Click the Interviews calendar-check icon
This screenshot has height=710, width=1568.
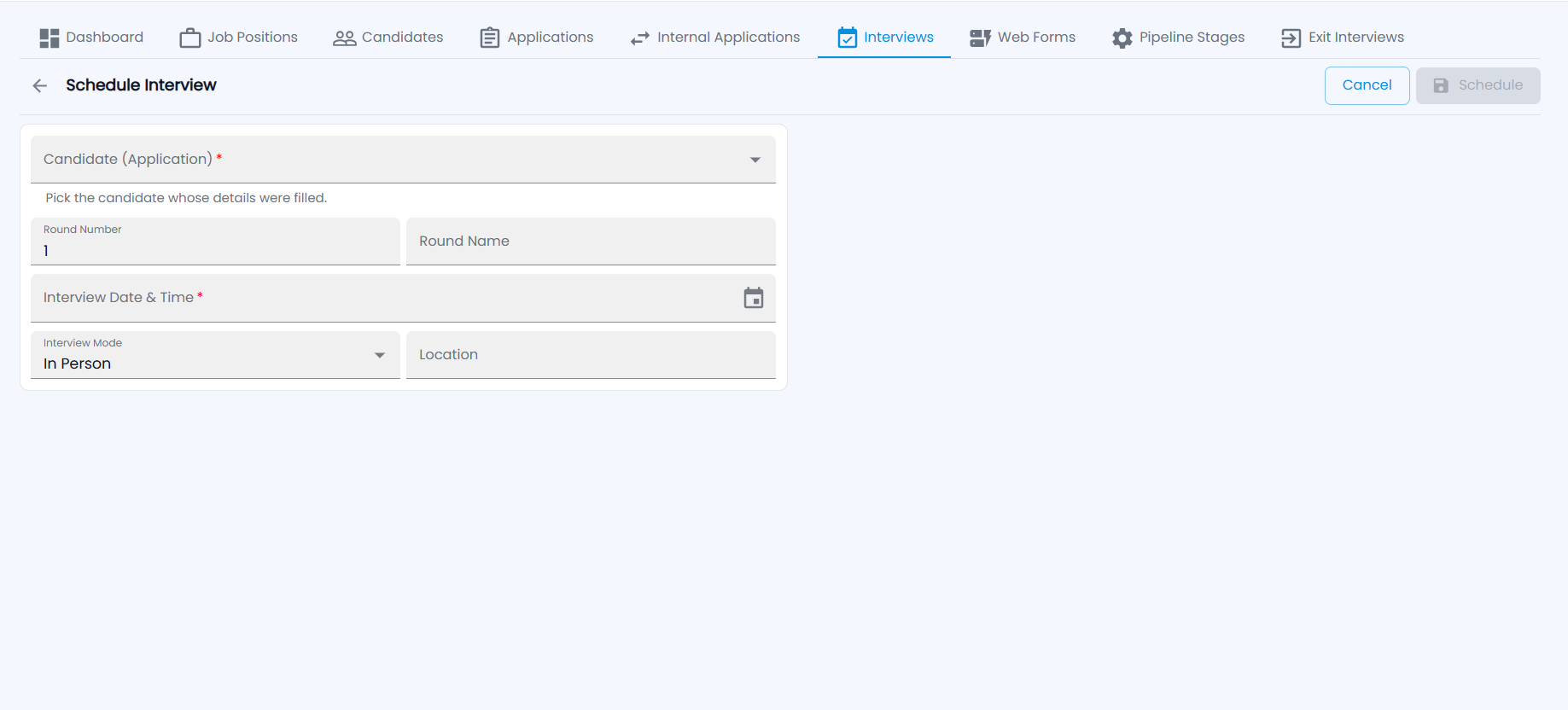tap(848, 38)
